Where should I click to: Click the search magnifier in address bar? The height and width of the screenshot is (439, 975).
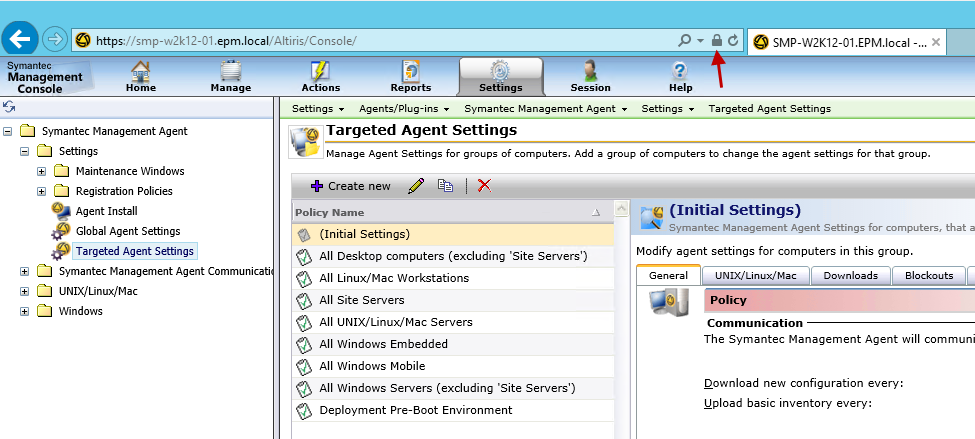click(x=684, y=40)
